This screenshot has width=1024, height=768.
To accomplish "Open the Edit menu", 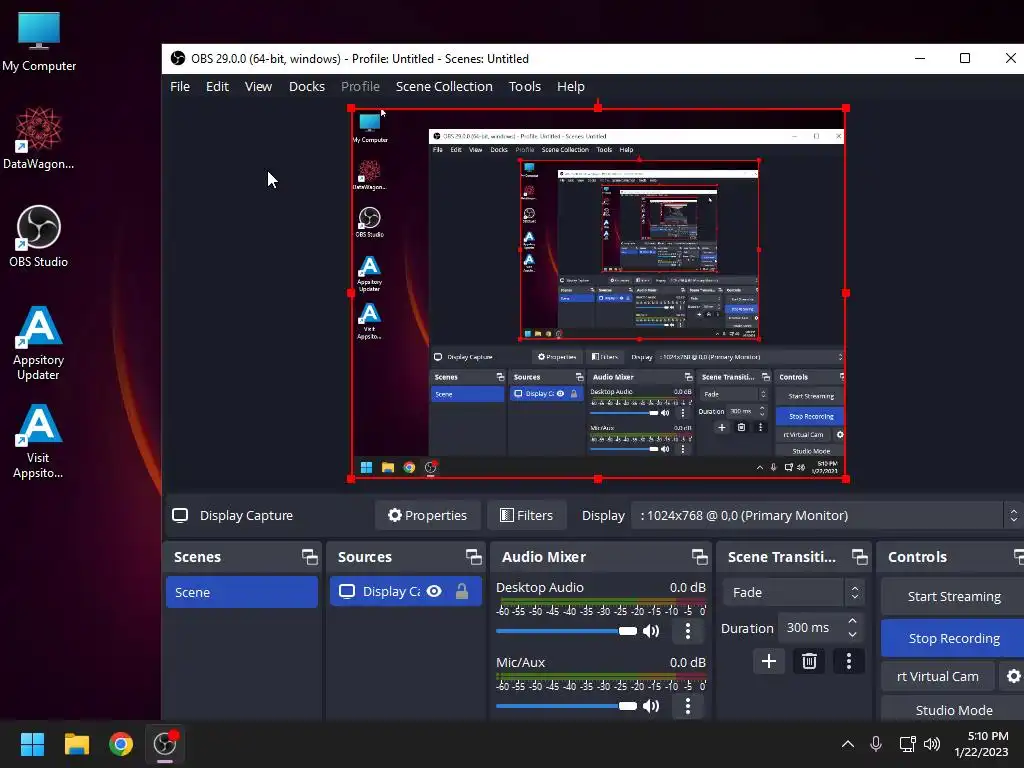I will (x=217, y=86).
